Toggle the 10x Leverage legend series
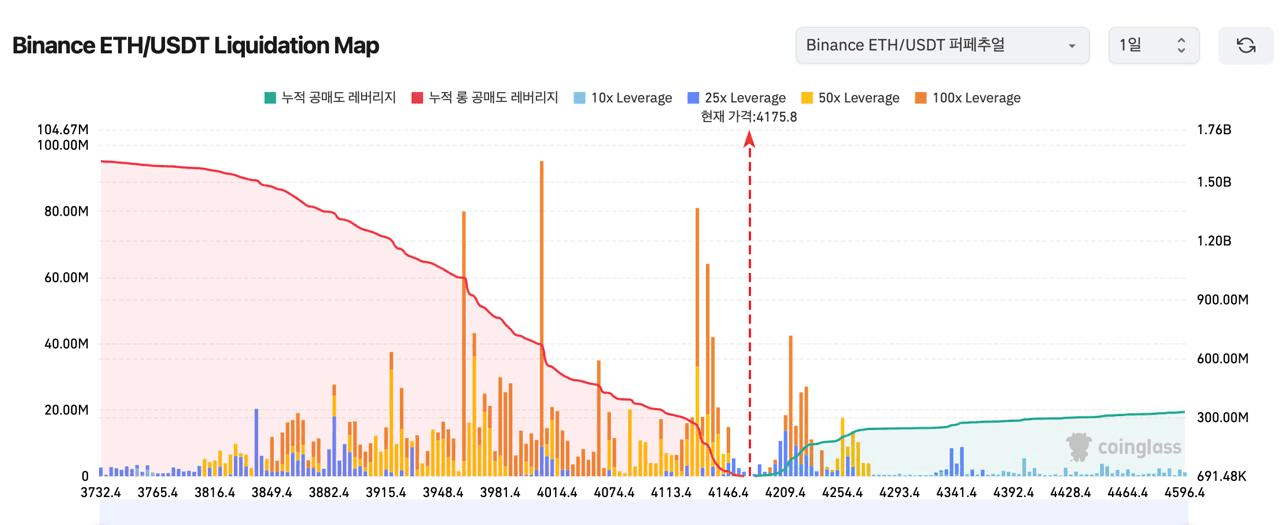Viewport: 1280px width, 525px height. pos(623,98)
